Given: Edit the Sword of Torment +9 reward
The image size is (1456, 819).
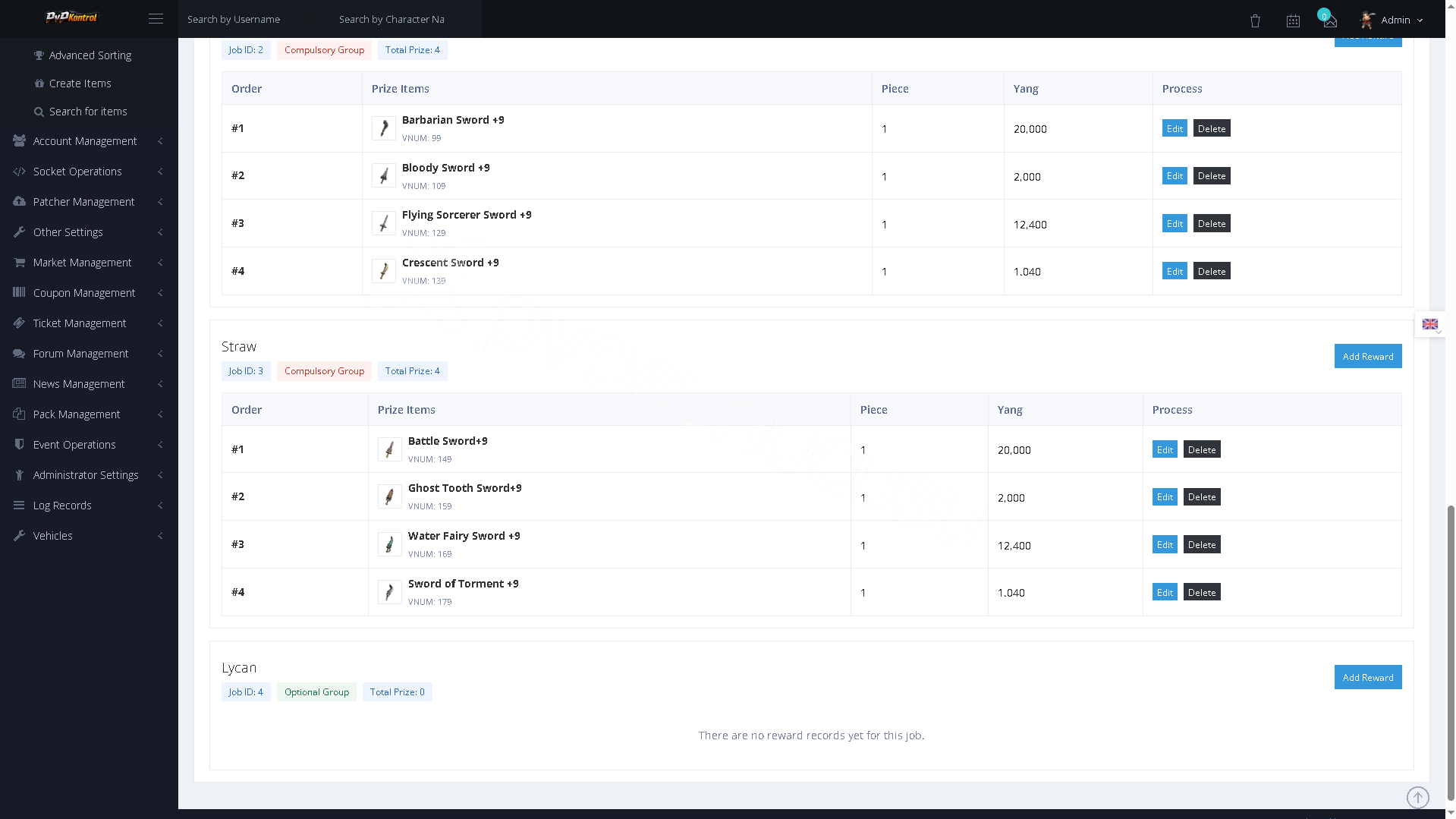Looking at the screenshot, I should (x=1165, y=592).
